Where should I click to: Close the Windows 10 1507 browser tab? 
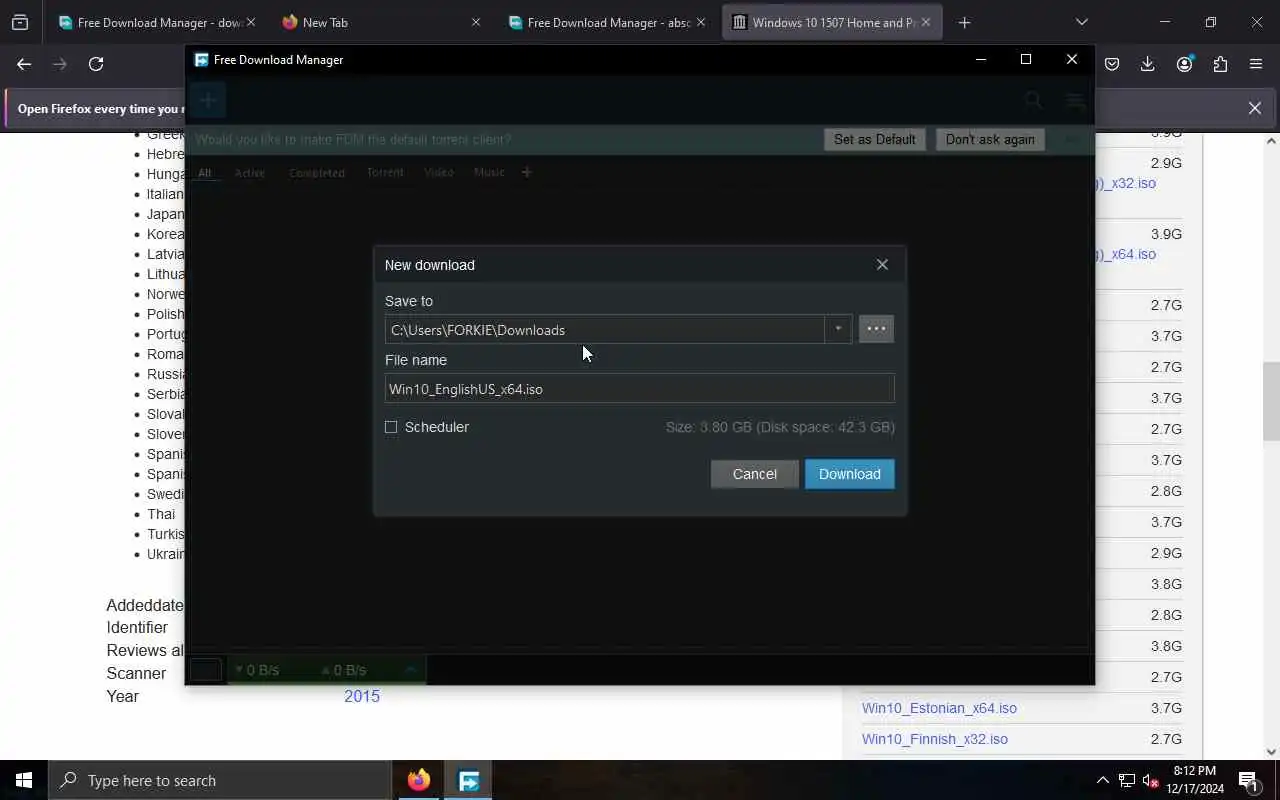tap(925, 22)
